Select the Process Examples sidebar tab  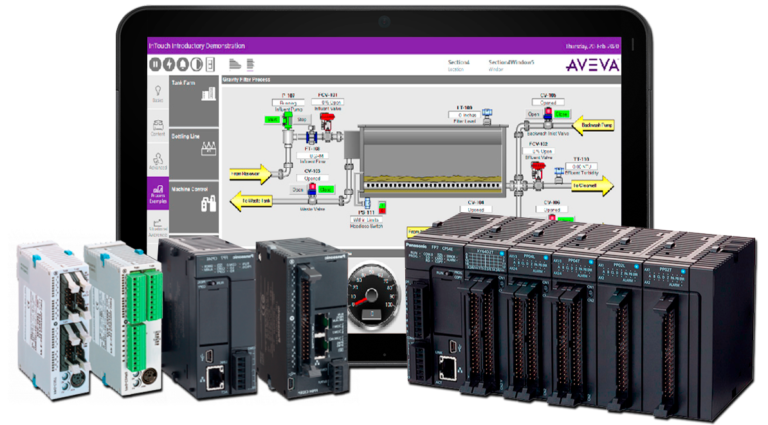[157, 192]
